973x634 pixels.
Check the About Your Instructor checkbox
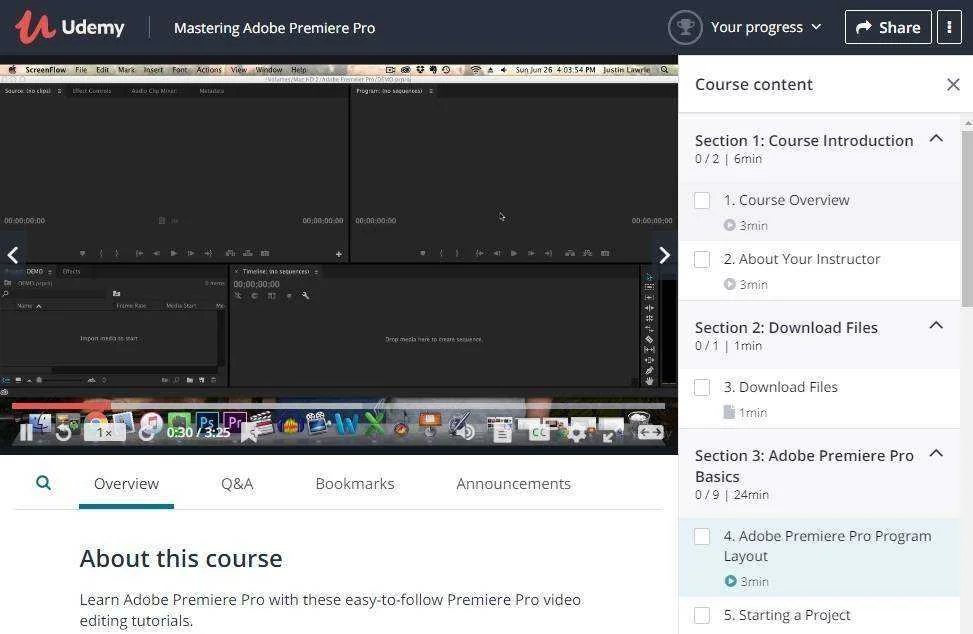click(702, 259)
